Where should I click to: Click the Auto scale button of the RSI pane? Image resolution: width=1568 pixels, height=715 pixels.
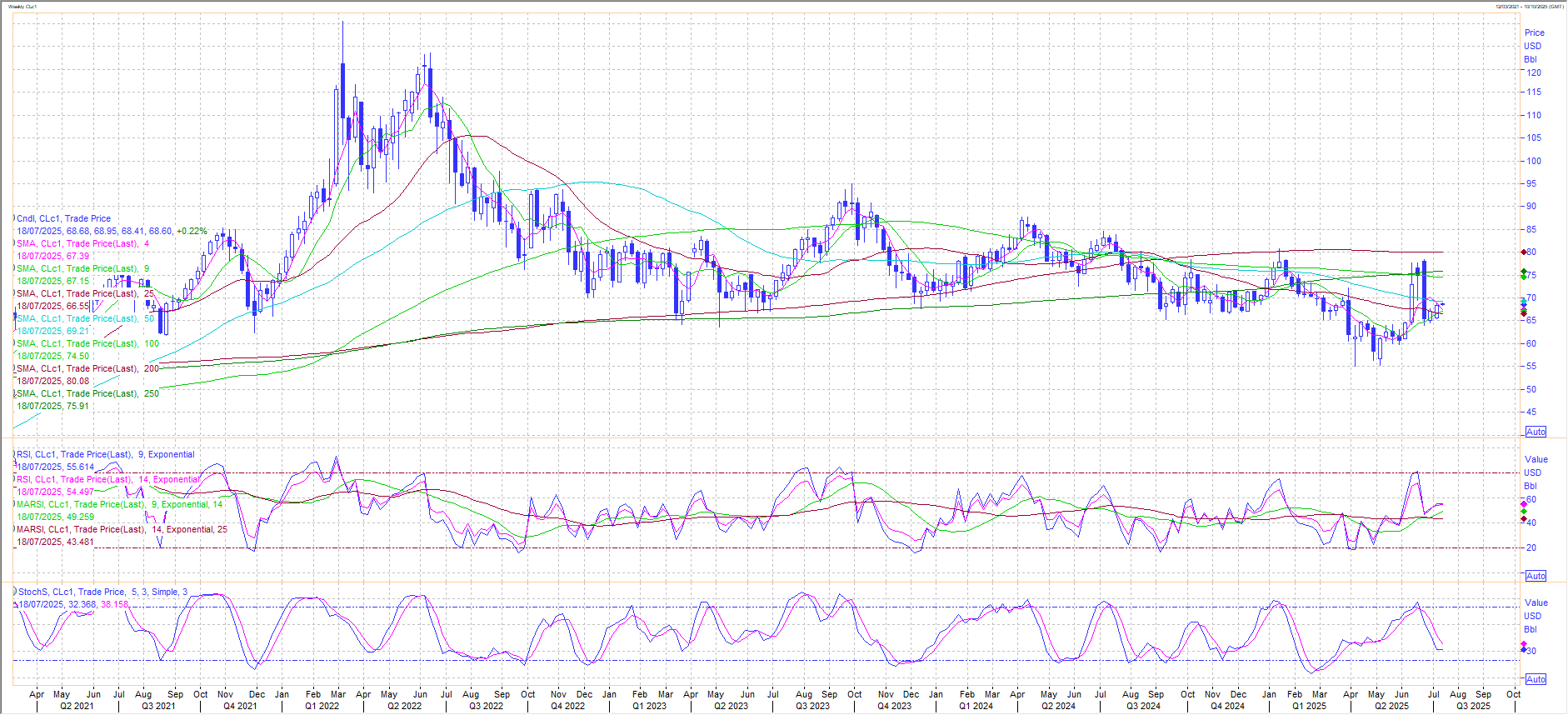(x=1536, y=576)
